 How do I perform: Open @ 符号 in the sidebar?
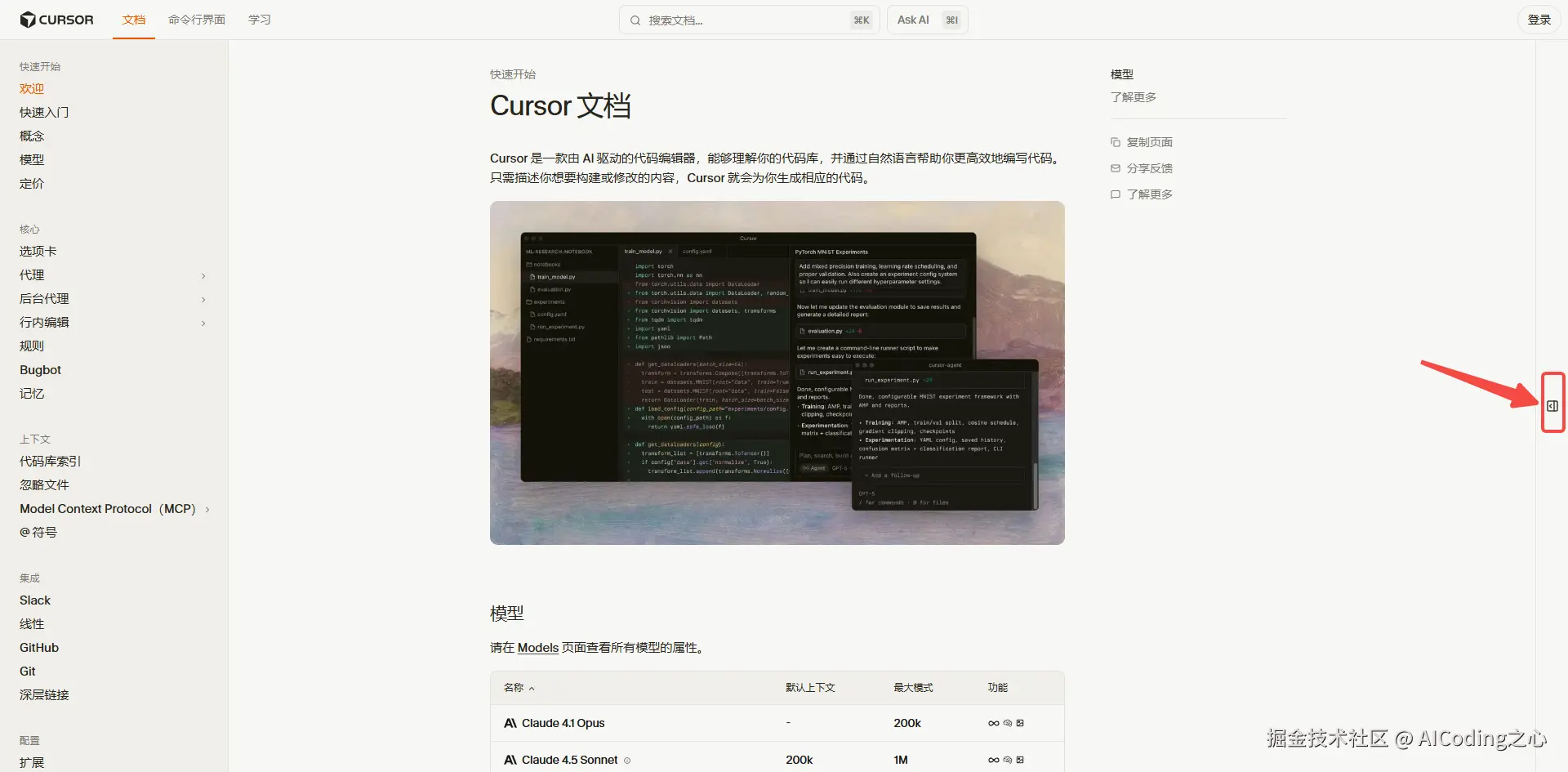point(38,533)
